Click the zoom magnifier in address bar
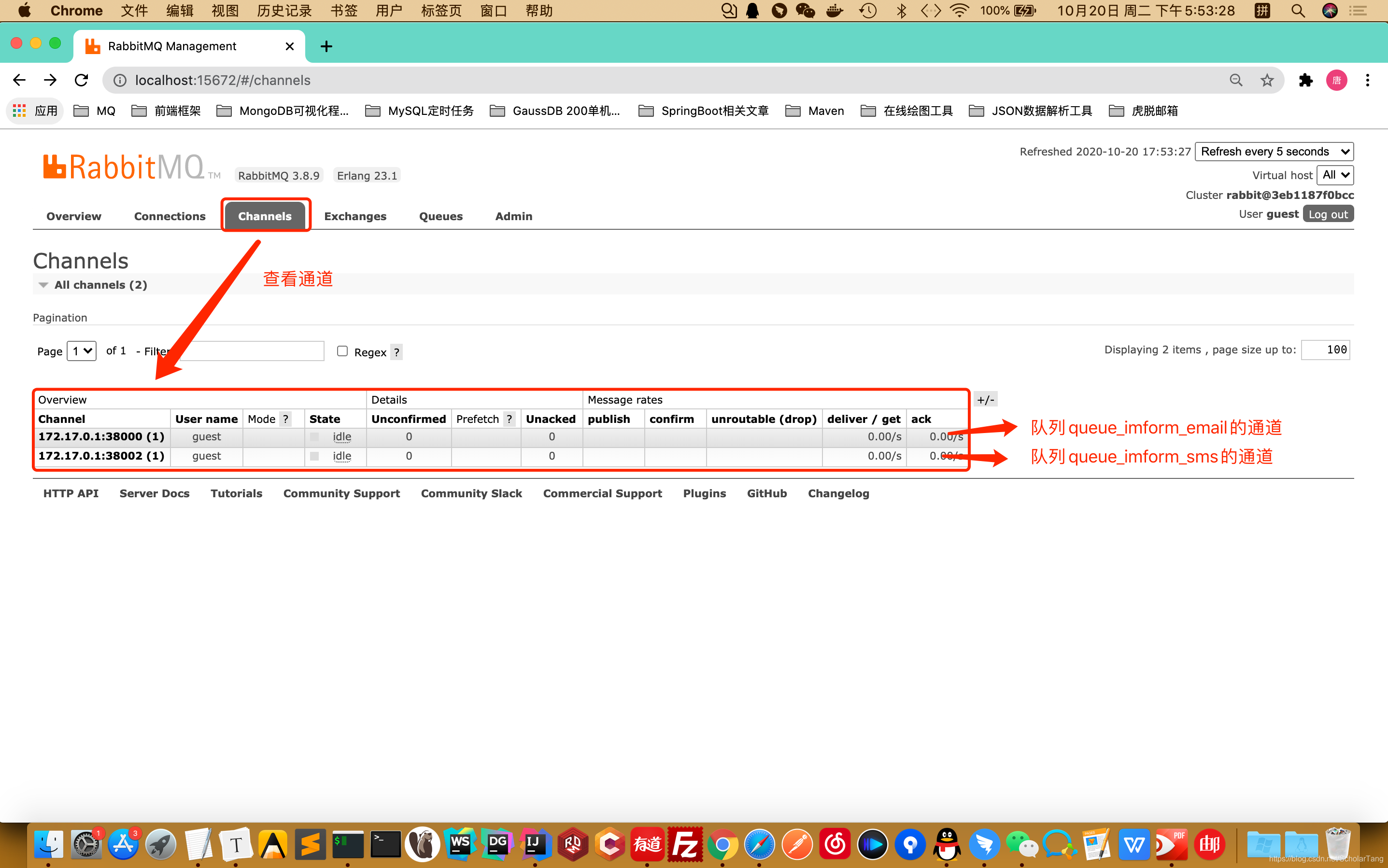 (x=1236, y=80)
